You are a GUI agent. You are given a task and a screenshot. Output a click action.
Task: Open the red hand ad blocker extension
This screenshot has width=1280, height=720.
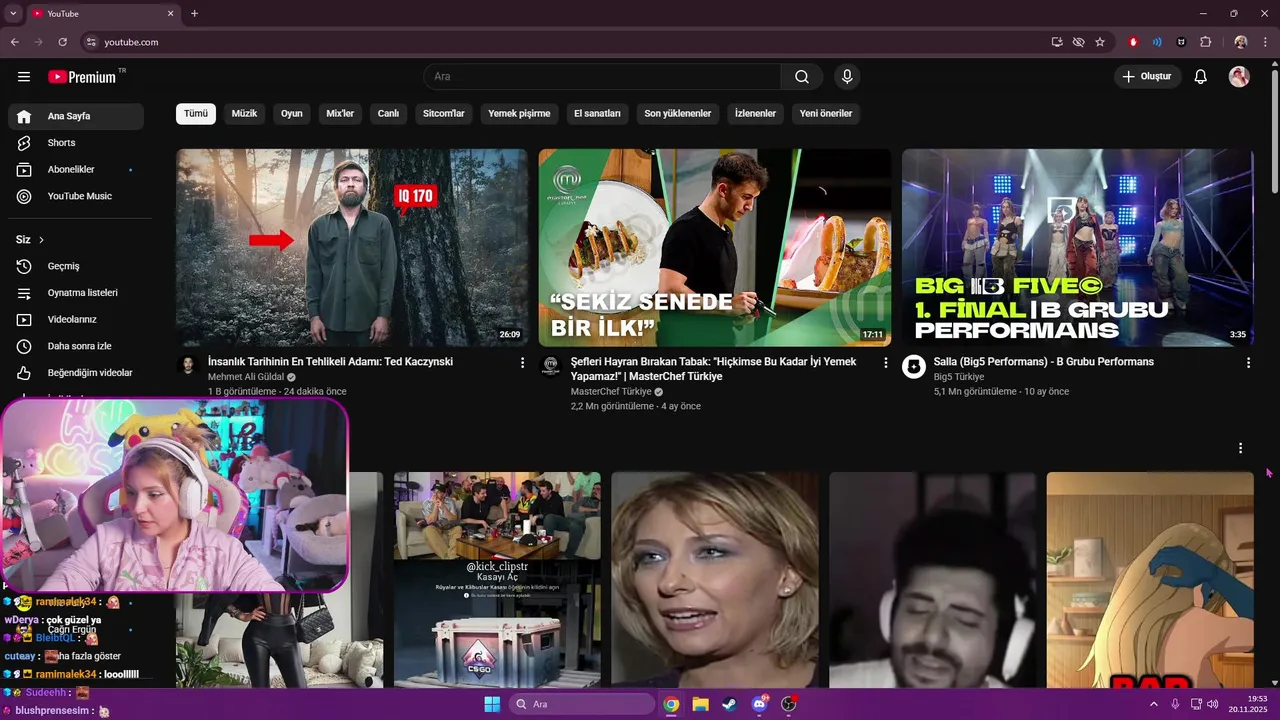[x=1133, y=42]
